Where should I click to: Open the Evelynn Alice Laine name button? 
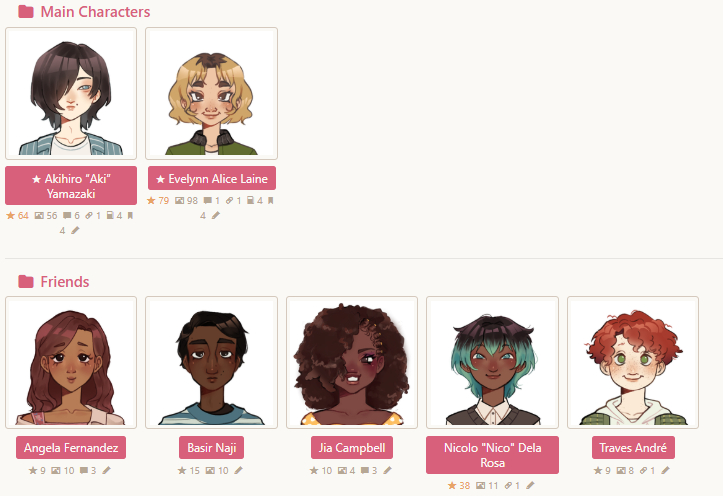tap(212, 178)
